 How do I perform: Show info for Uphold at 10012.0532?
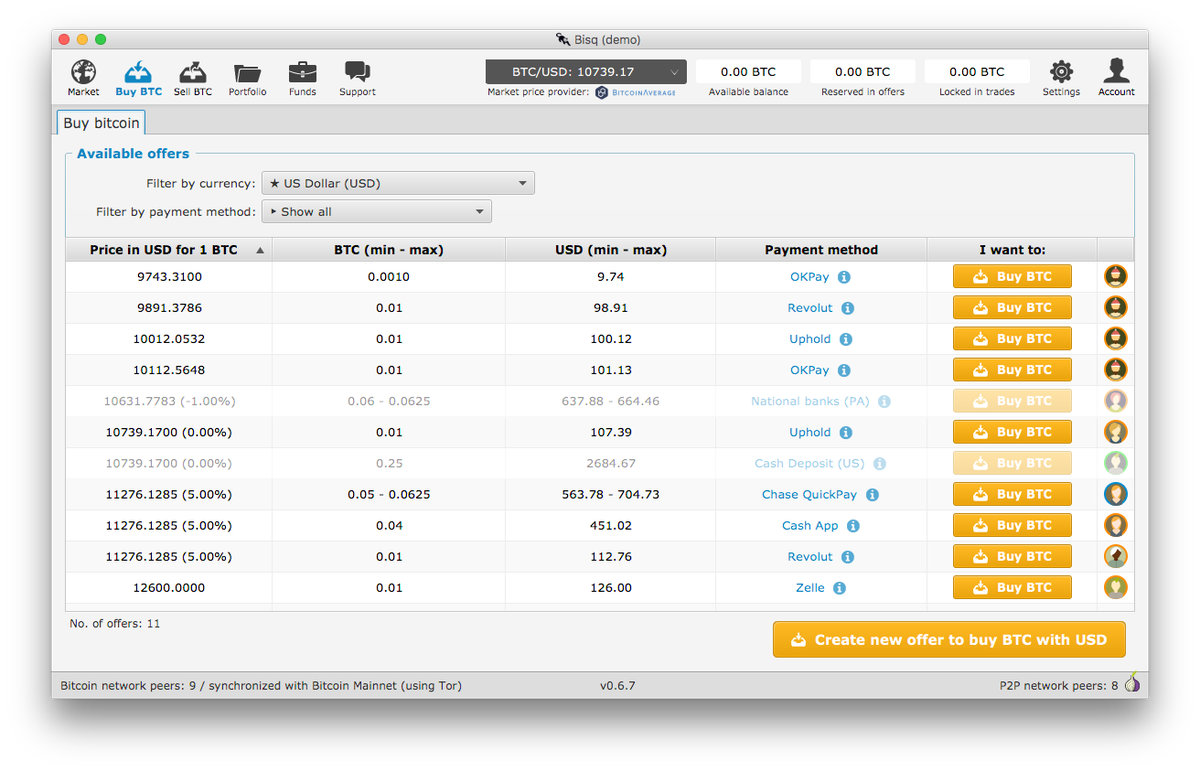845,339
